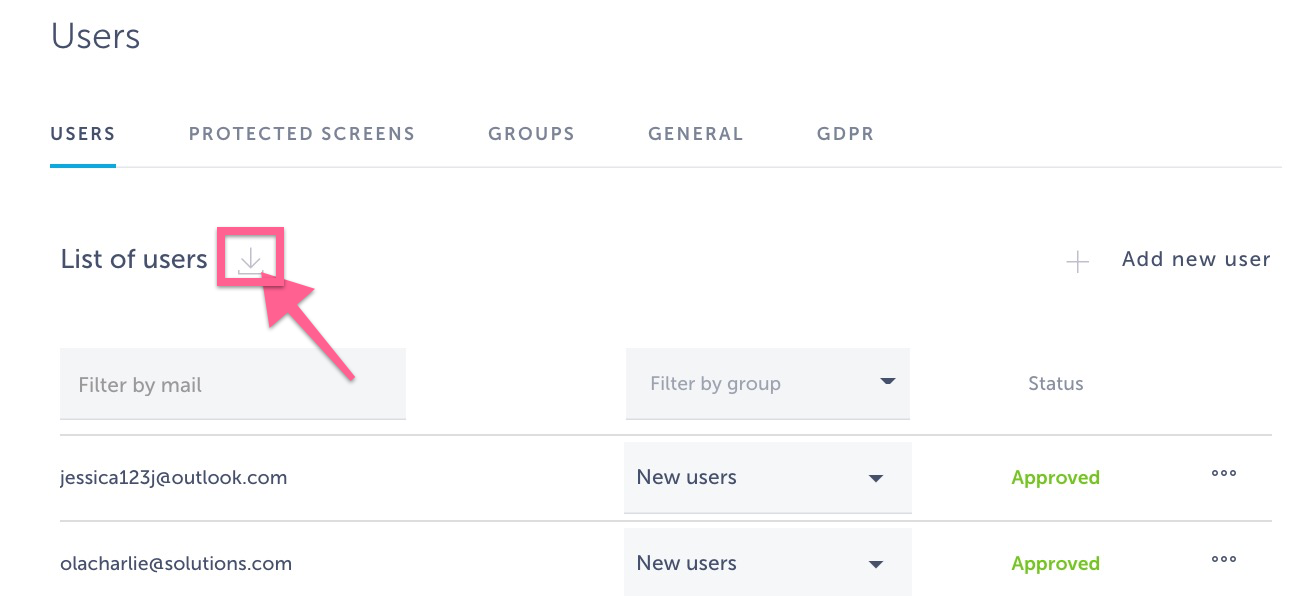Open the GROUPS tab

(531, 133)
